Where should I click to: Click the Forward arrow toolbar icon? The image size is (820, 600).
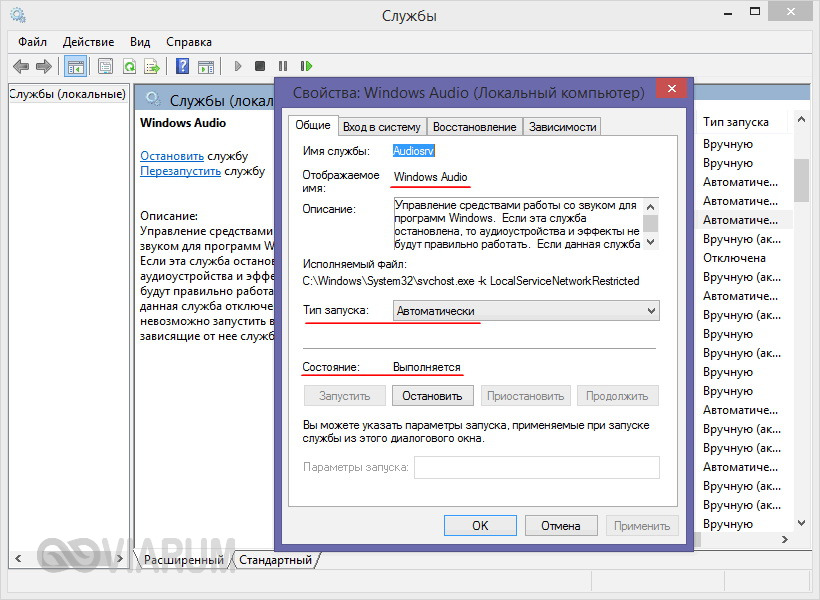[43, 67]
